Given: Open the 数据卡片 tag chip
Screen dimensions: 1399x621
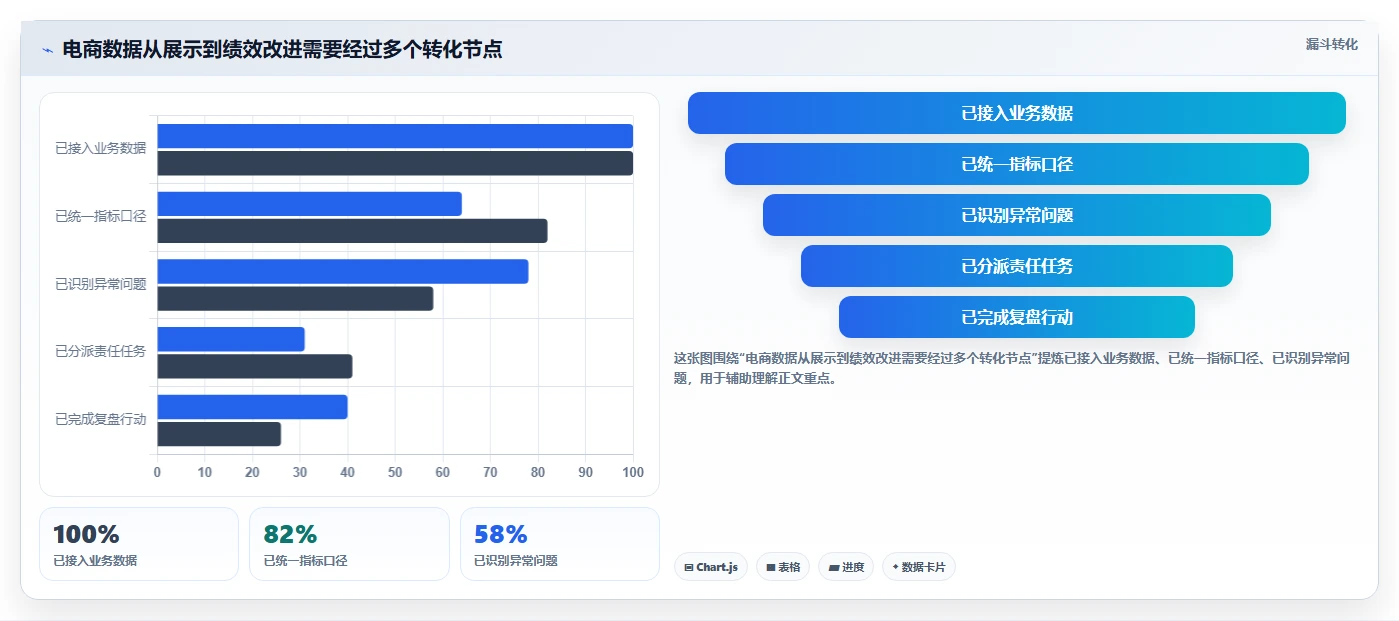Looking at the screenshot, I should 919,567.
